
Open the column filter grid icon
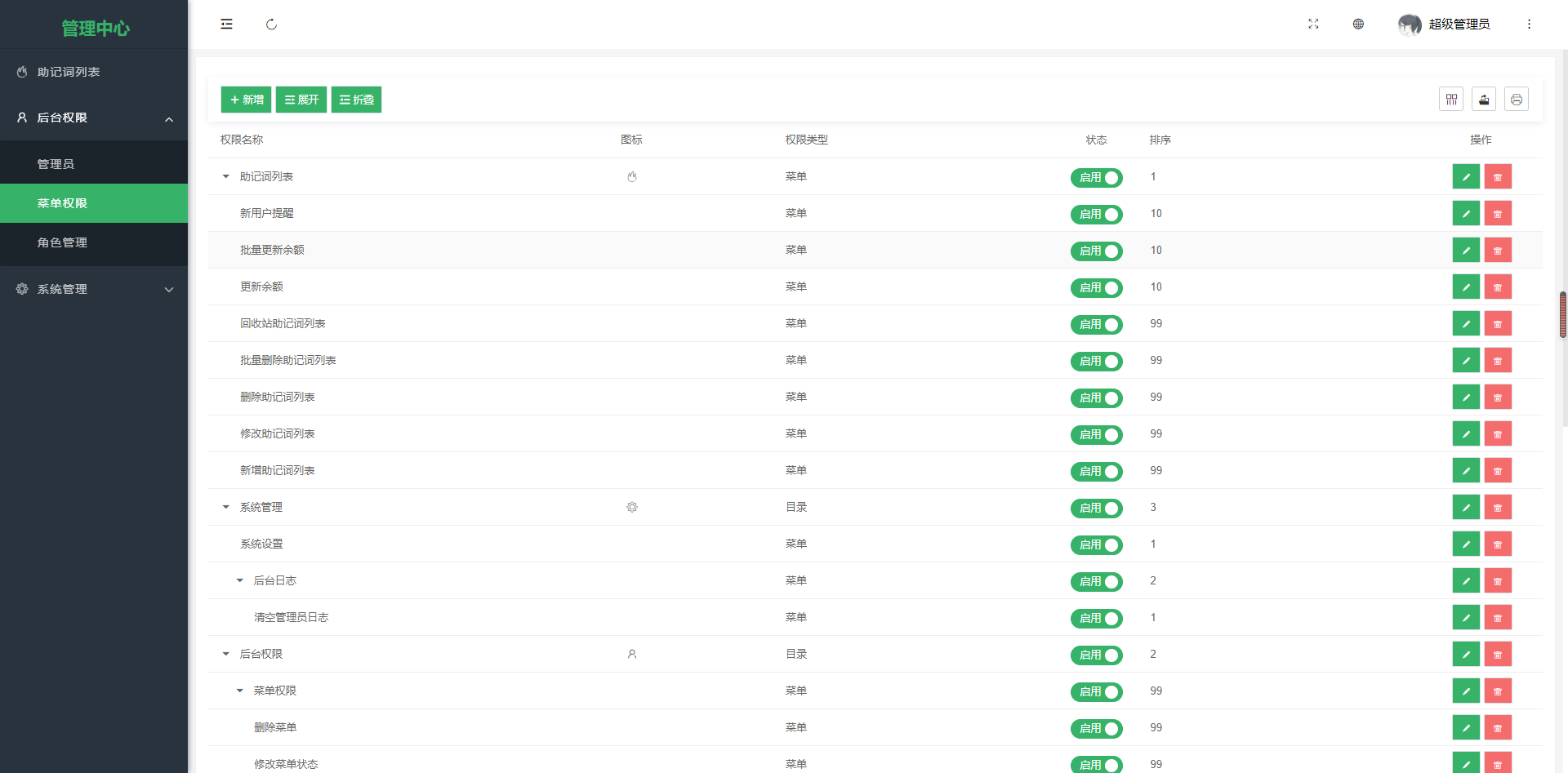coord(1451,100)
